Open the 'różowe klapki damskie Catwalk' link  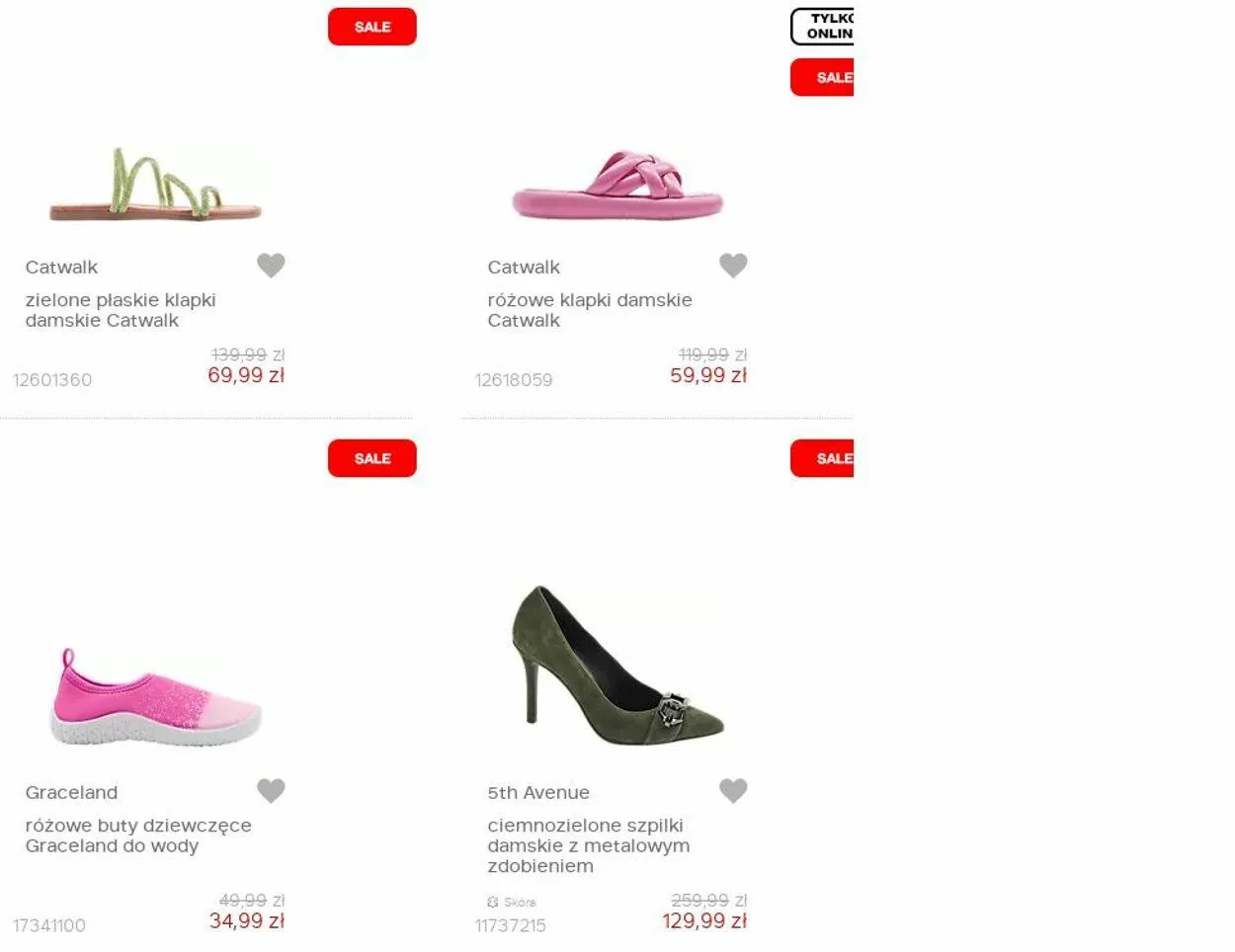coord(589,310)
